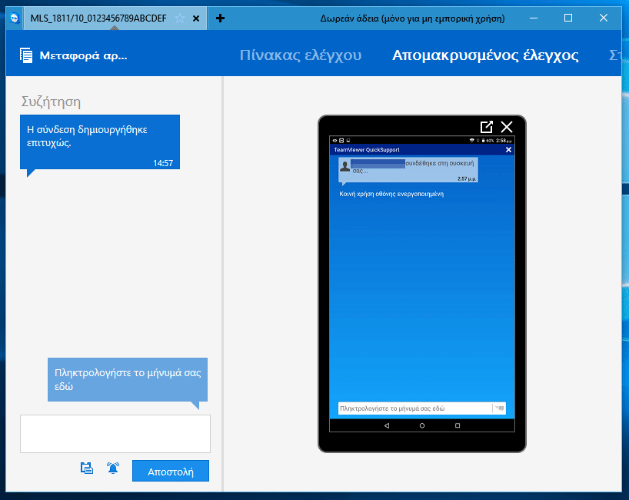Click remote device message input field
The width and height of the screenshot is (629, 500).
point(415,409)
